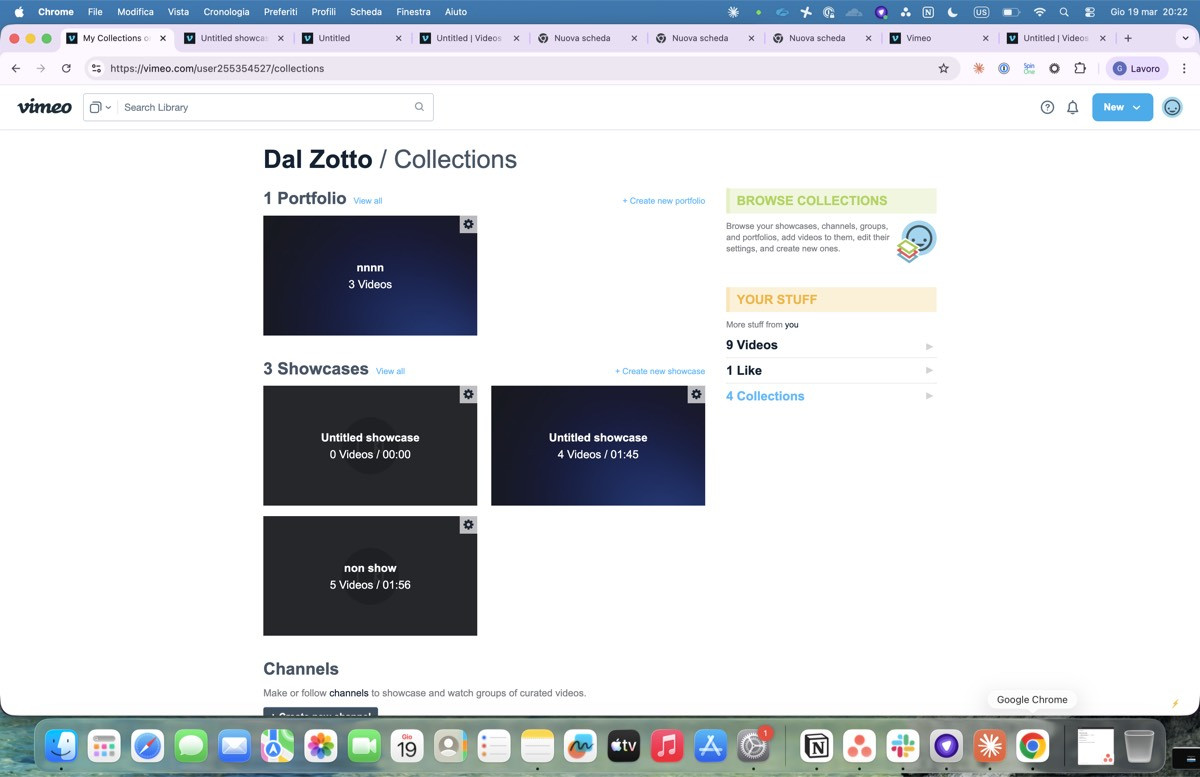Screen dimensions: 1200x777
Task: Expand the 9 Videos row arrow
Action: 929,346
